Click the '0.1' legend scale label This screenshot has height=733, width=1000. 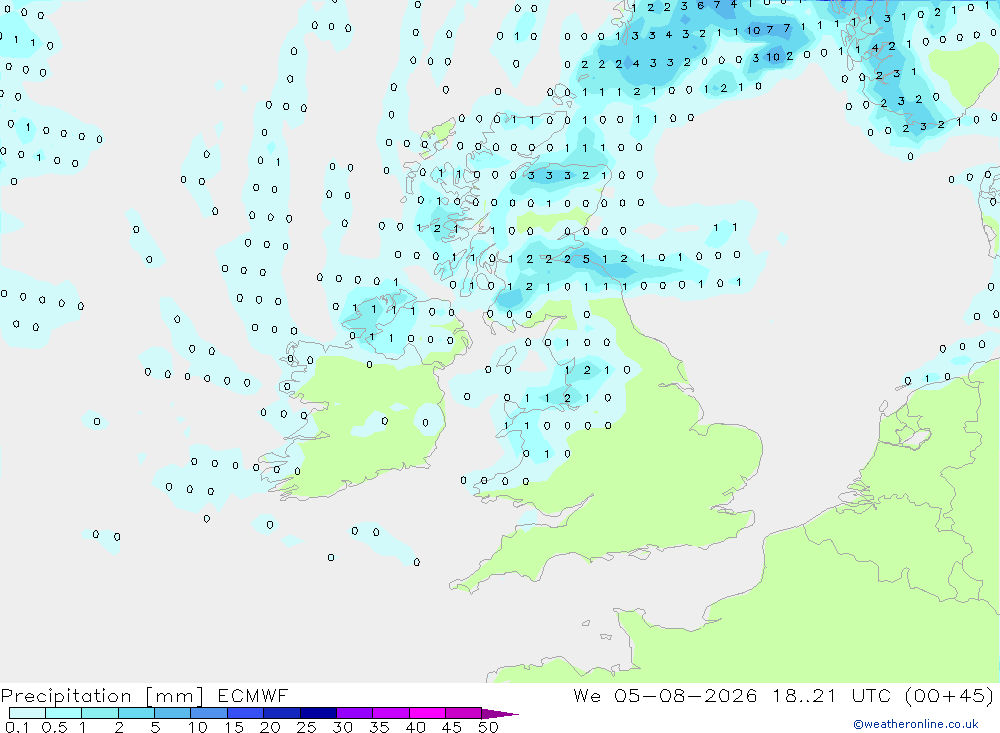[x=17, y=727]
